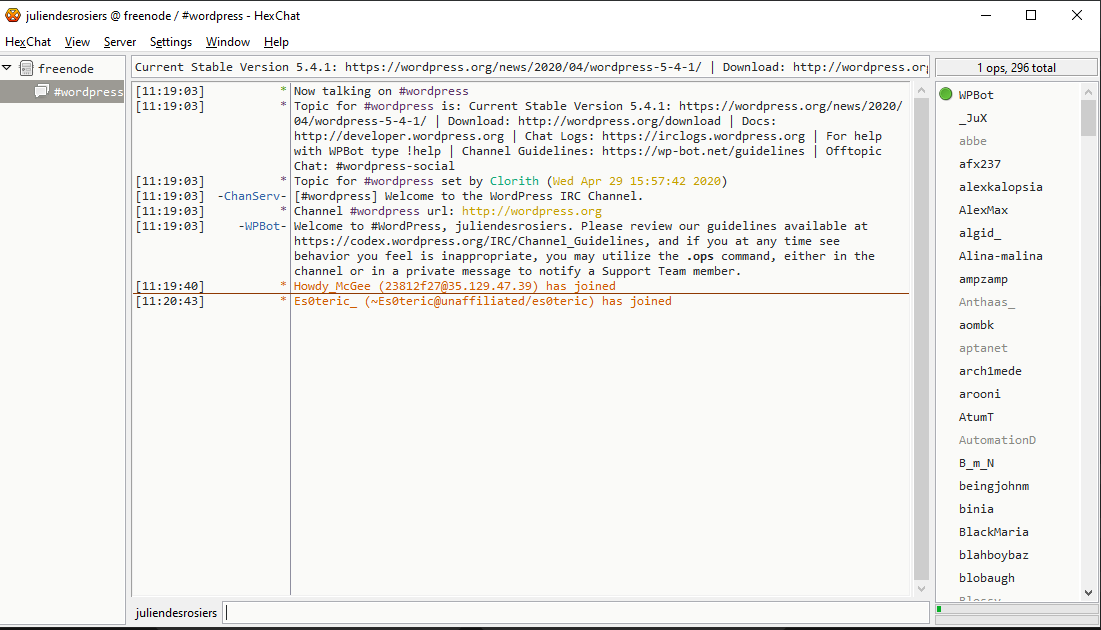The height and width of the screenshot is (630, 1101).
Task: Open the Help menu
Action: [x=276, y=42]
